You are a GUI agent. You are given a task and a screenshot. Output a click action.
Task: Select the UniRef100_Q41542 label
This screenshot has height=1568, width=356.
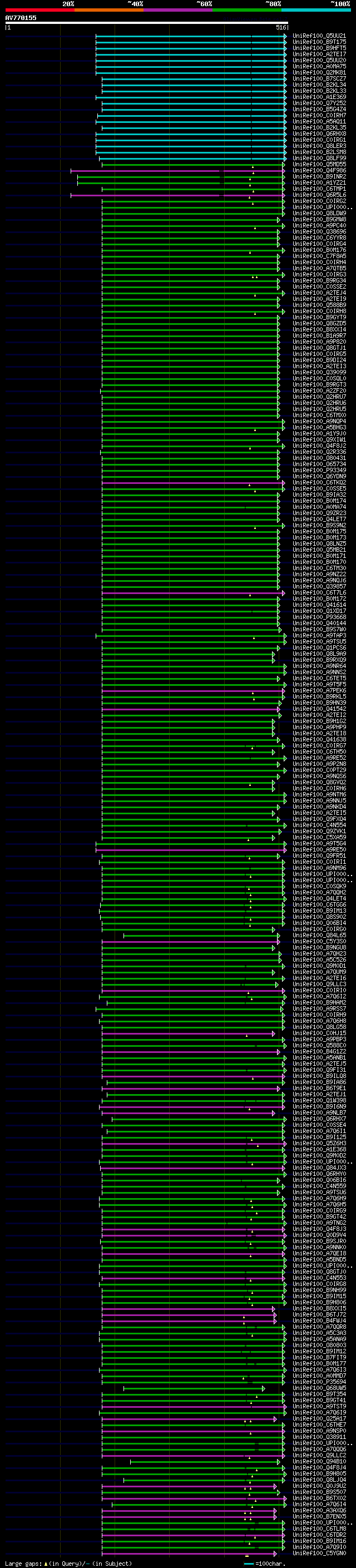[319, 709]
